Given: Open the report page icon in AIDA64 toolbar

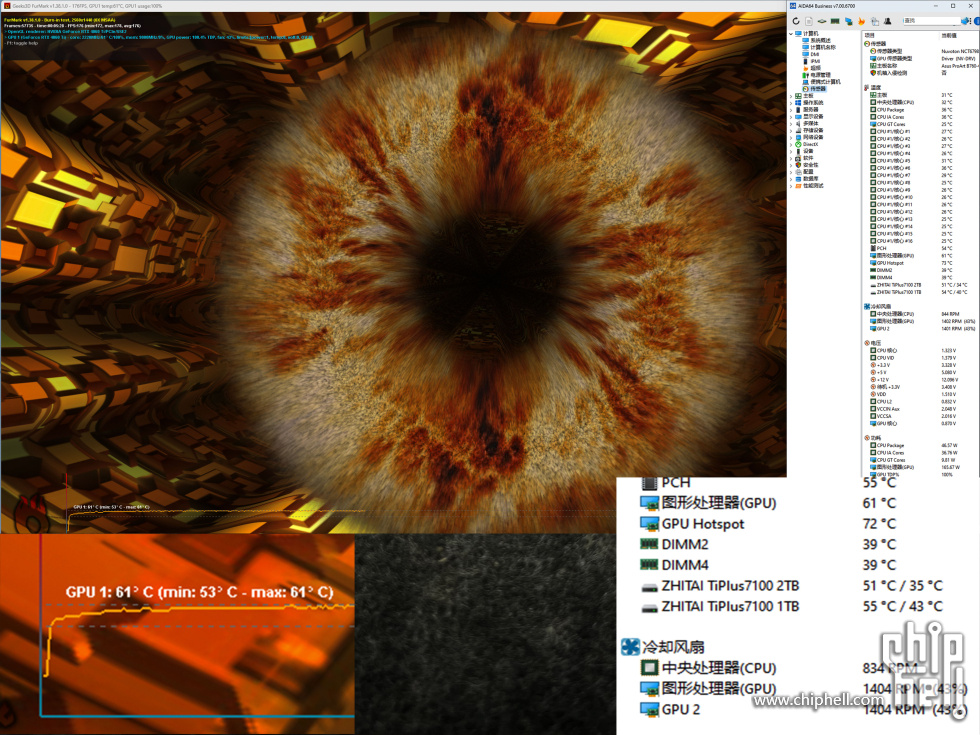Looking at the screenshot, I should click(x=809, y=21).
